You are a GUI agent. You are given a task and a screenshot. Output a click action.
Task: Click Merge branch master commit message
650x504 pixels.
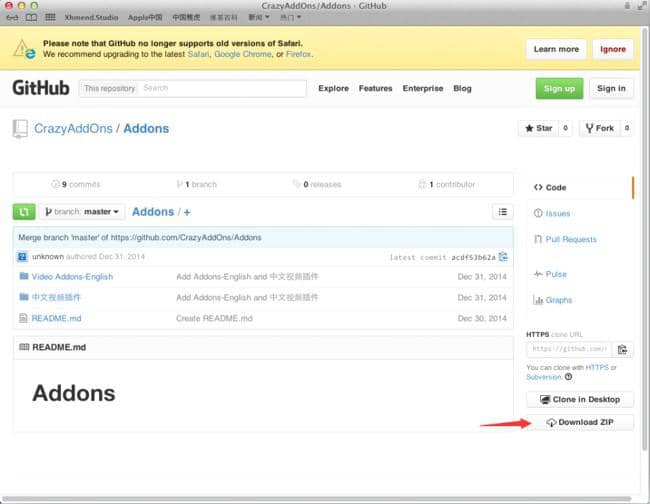[x=140, y=237]
